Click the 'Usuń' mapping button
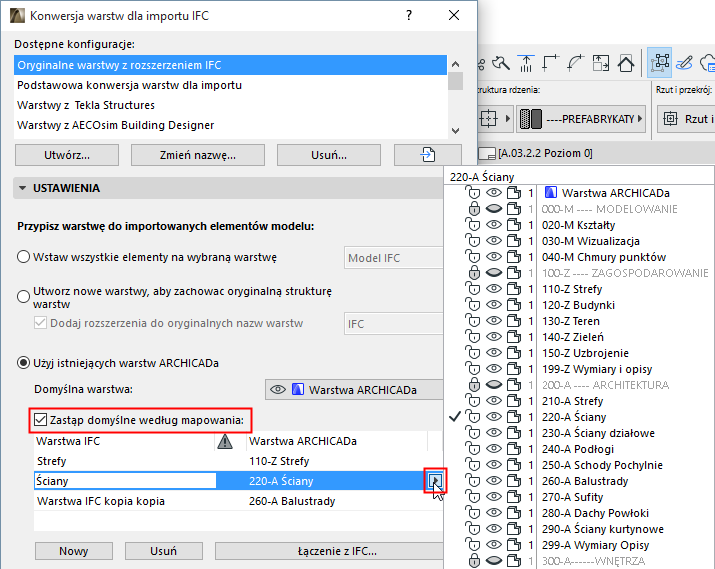 tap(164, 551)
